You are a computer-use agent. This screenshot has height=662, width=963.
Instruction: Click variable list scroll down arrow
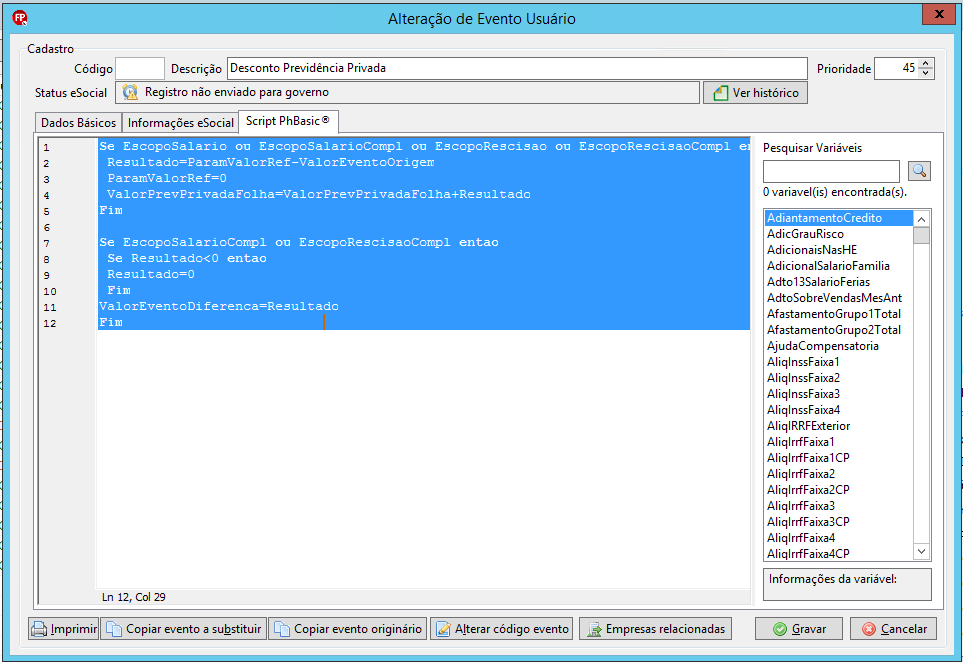click(x=921, y=551)
